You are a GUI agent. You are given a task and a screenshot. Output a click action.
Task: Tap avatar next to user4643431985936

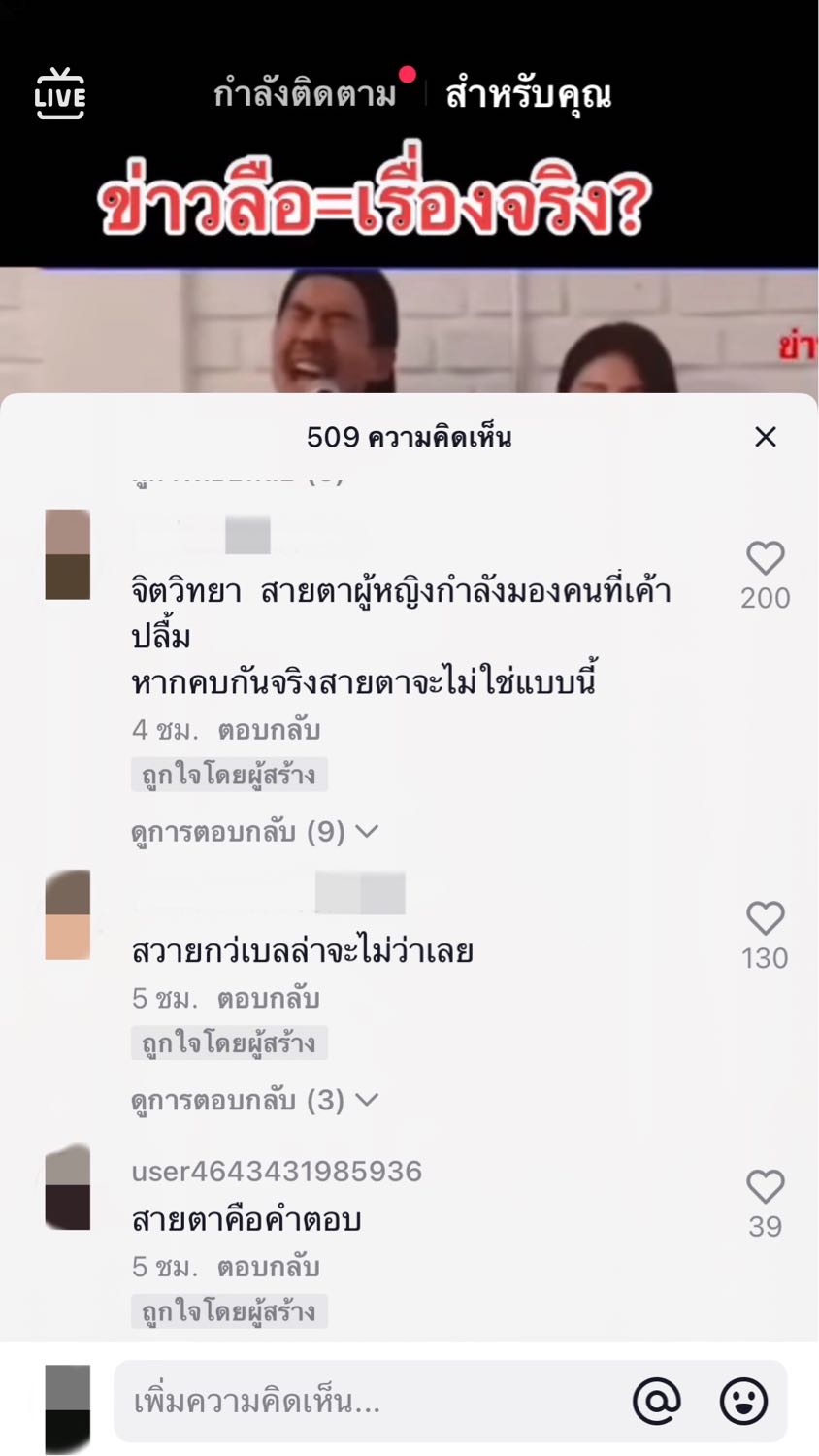point(68,1186)
